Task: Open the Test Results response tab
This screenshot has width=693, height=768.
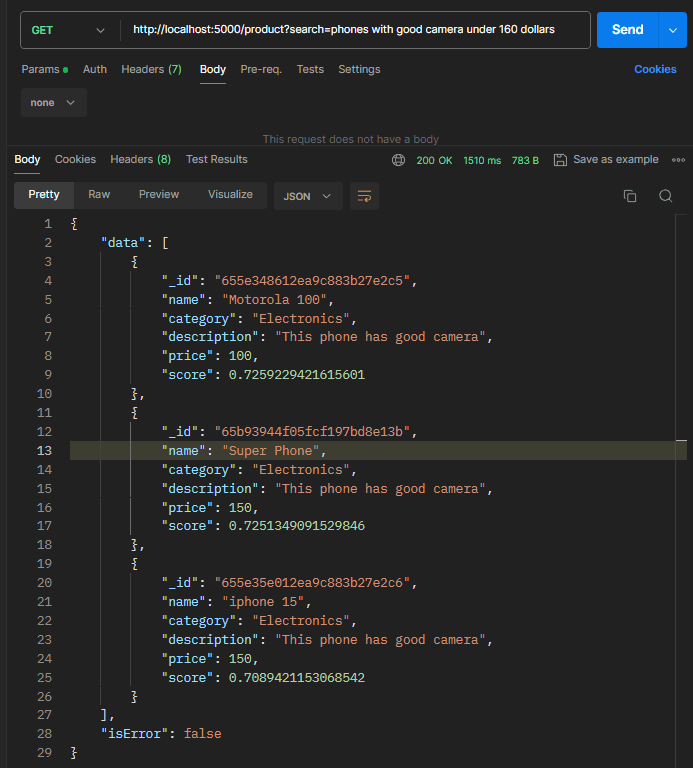Action: click(216, 159)
